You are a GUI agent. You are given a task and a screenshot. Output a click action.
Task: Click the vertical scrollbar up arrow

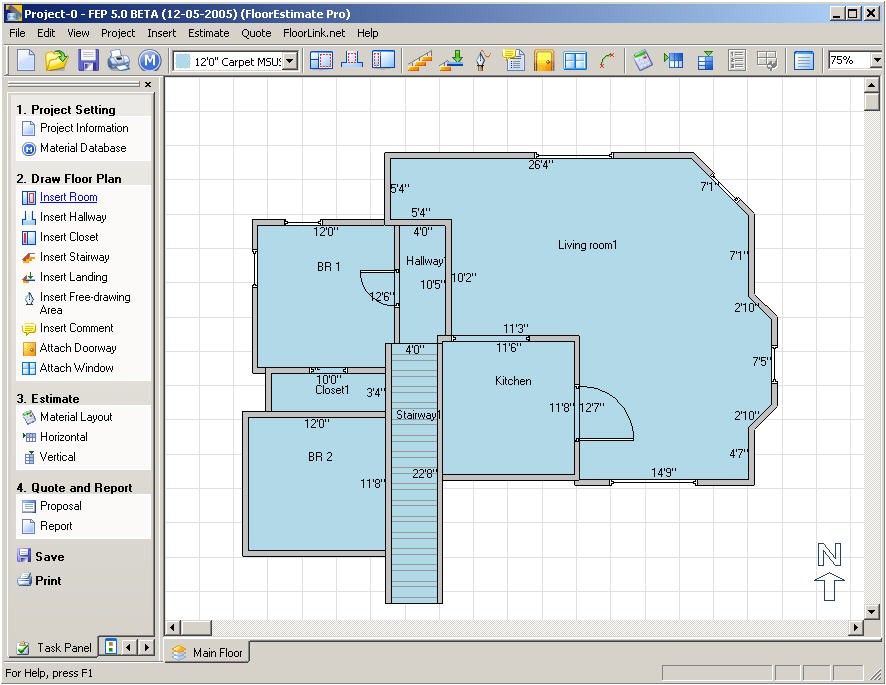pos(871,86)
